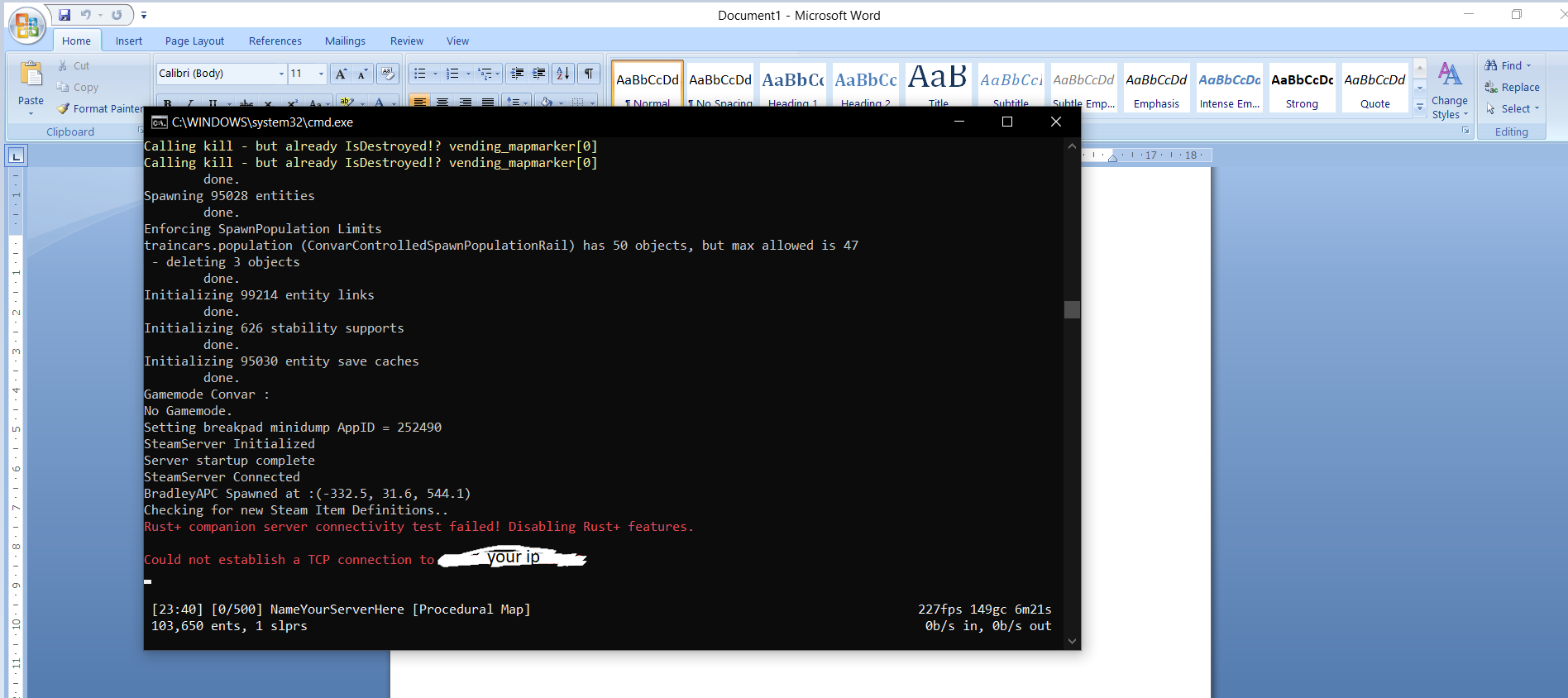The width and height of the screenshot is (1568, 698).
Task: Apply the No Spacing style
Action: [x=720, y=85]
